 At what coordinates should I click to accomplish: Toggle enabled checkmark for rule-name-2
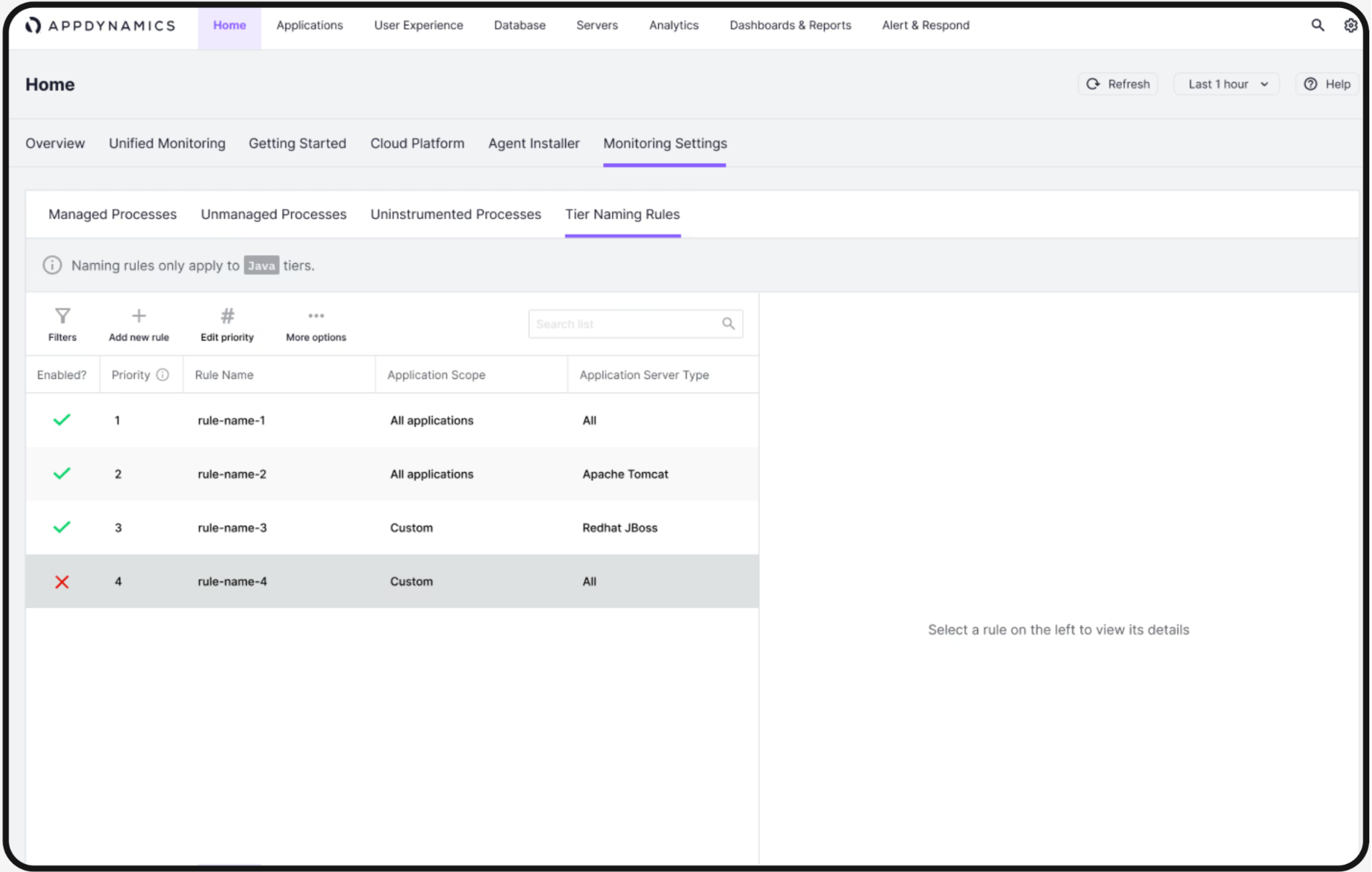tap(62, 474)
